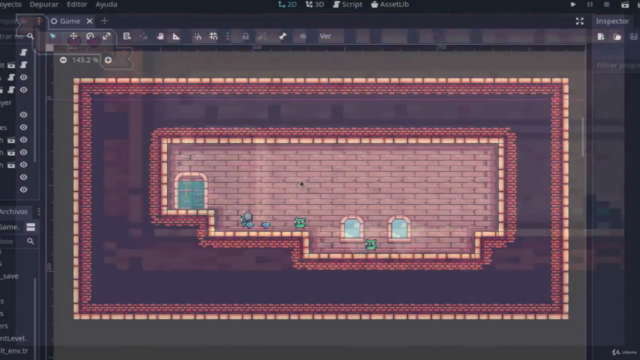Open the Ayuda menu
Viewport: 640px width, 360px height.
pos(106,4)
